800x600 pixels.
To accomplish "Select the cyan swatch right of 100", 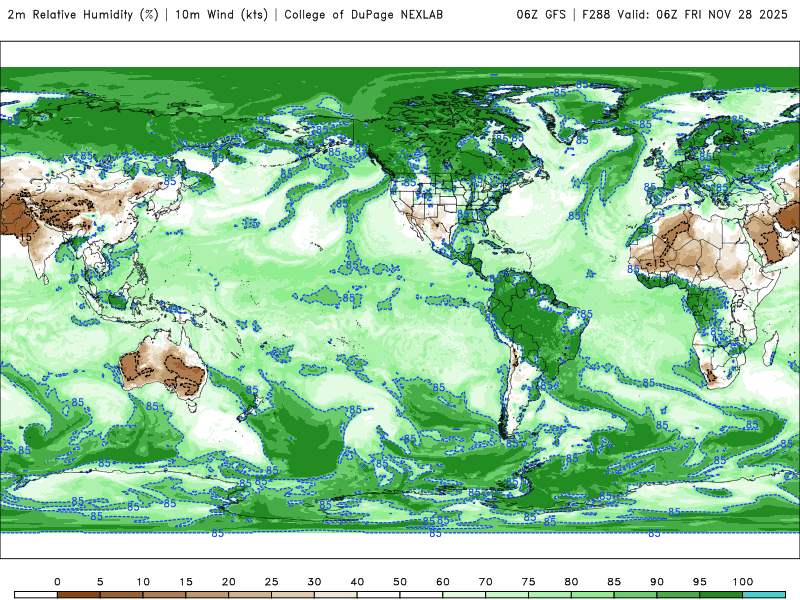I will click(x=764, y=595).
